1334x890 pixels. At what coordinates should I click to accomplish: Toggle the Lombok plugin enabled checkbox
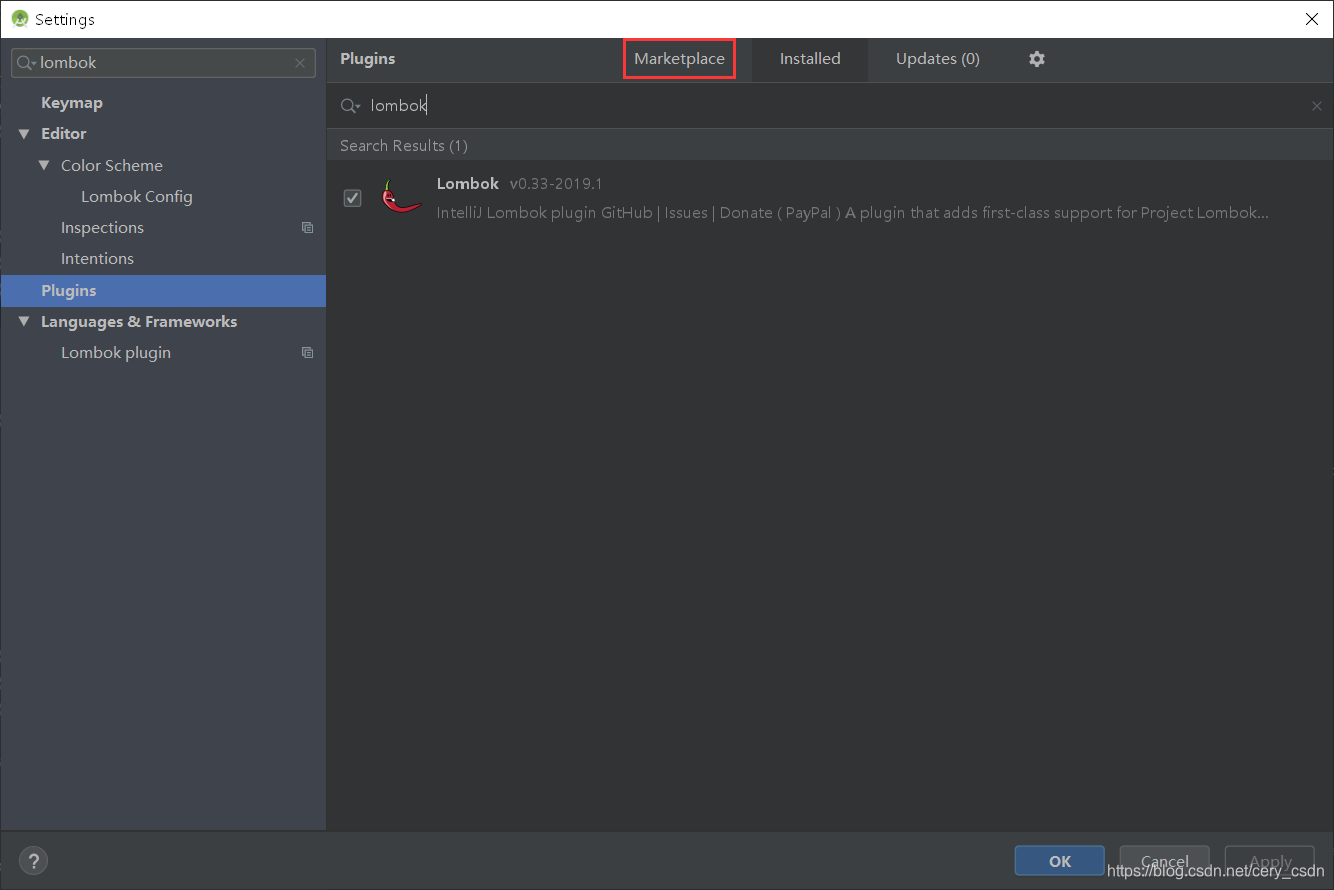pyautogui.click(x=352, y=198)
